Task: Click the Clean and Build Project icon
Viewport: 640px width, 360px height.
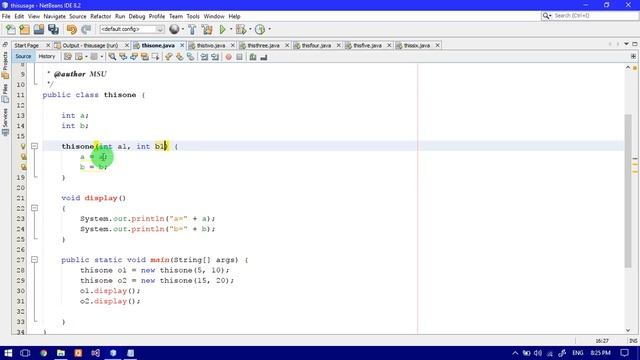Action: tap(207, 29)
